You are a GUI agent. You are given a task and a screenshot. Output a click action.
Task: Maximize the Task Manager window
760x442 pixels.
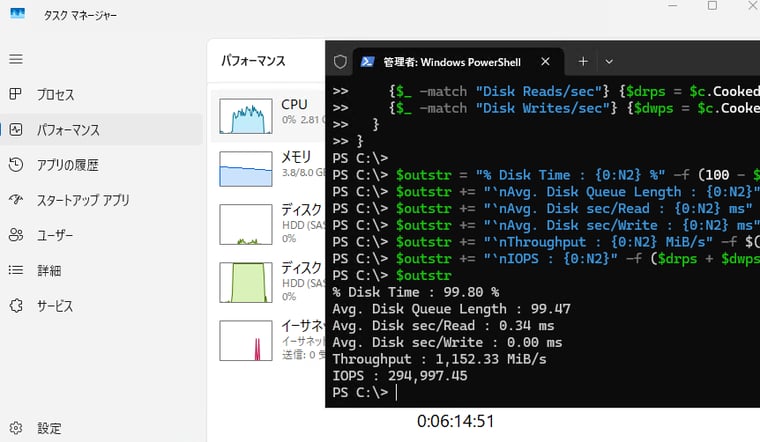[x=712, y=5]
